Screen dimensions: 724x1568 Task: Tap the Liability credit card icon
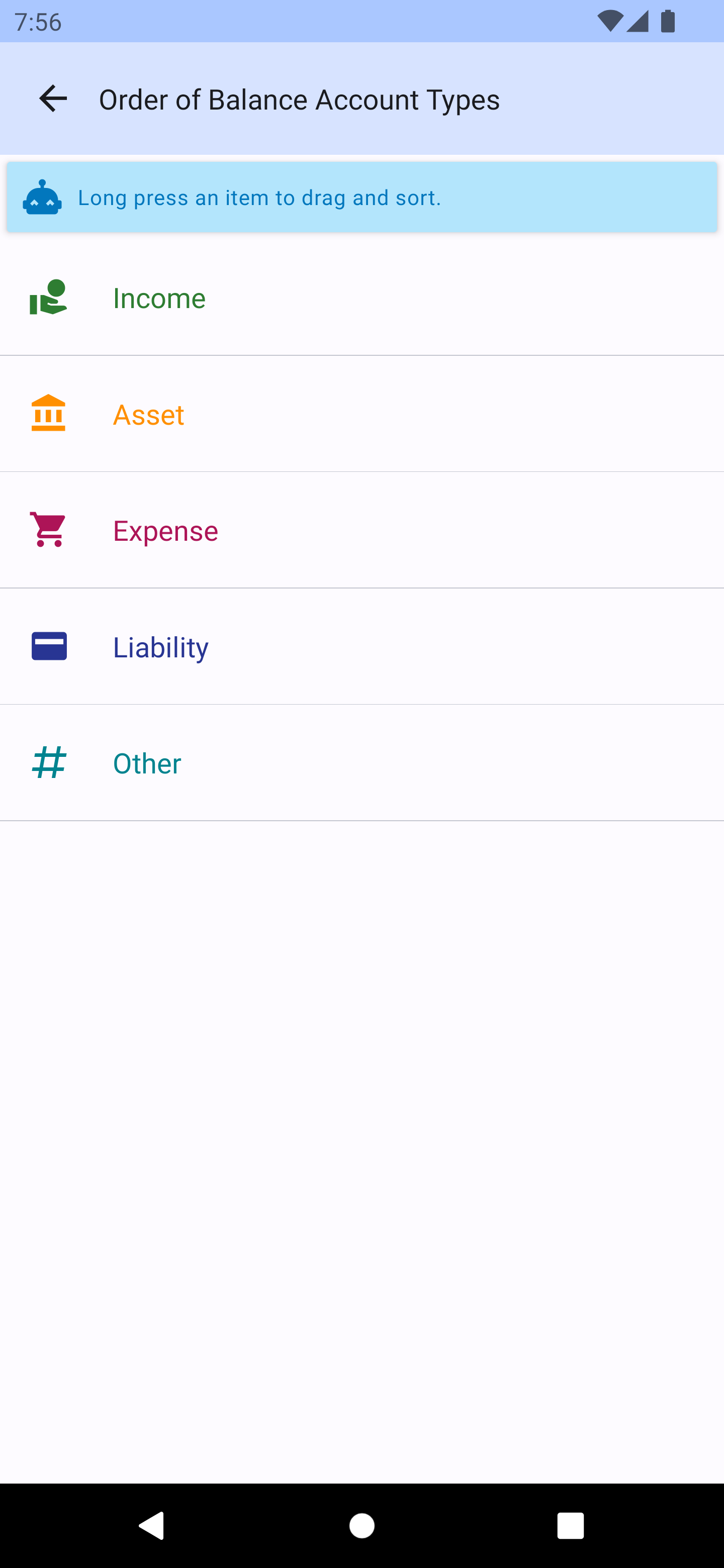click(x=49, y=646)
